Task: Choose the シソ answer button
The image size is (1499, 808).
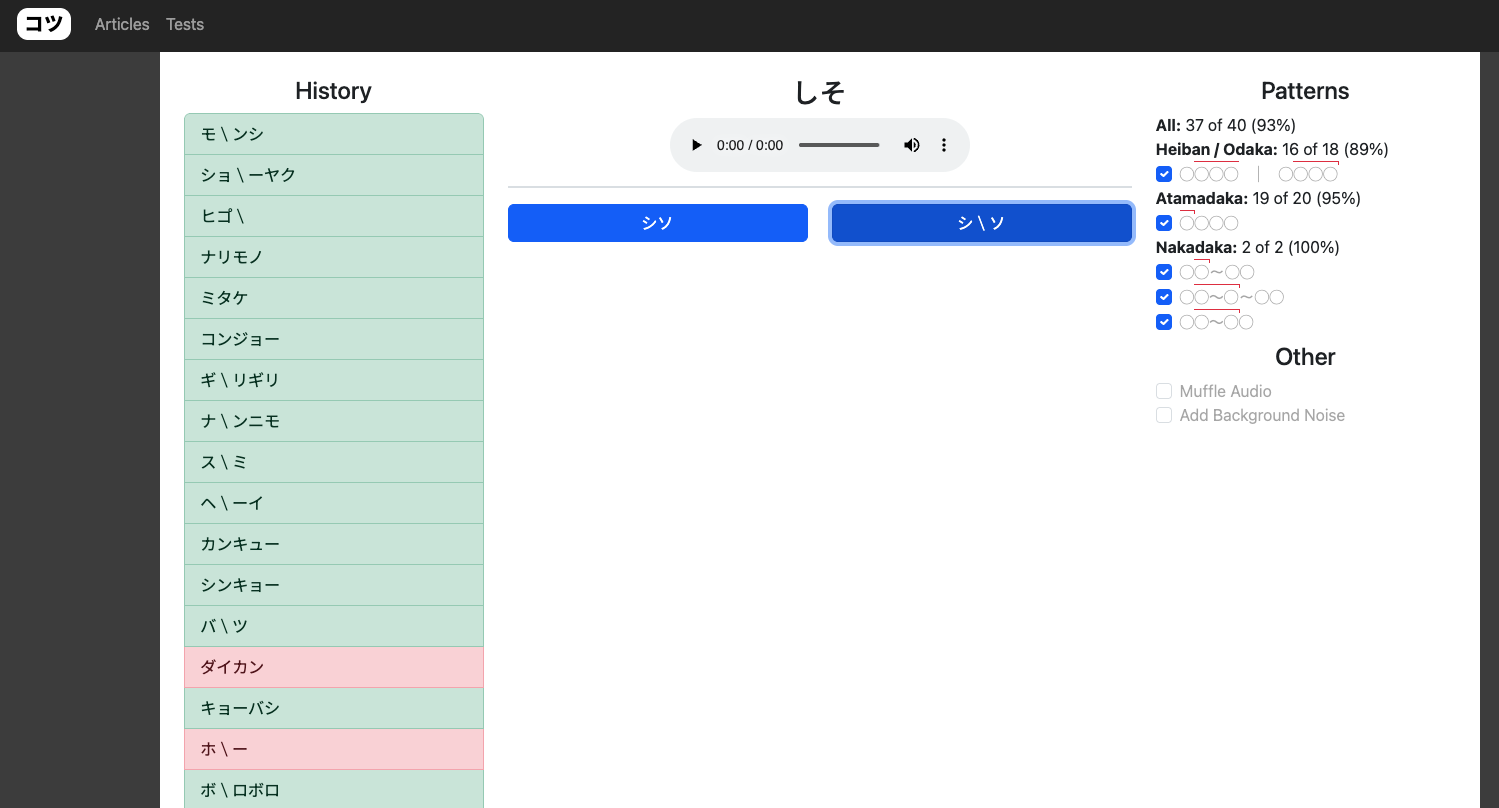Action: click(x=658, y=223)
